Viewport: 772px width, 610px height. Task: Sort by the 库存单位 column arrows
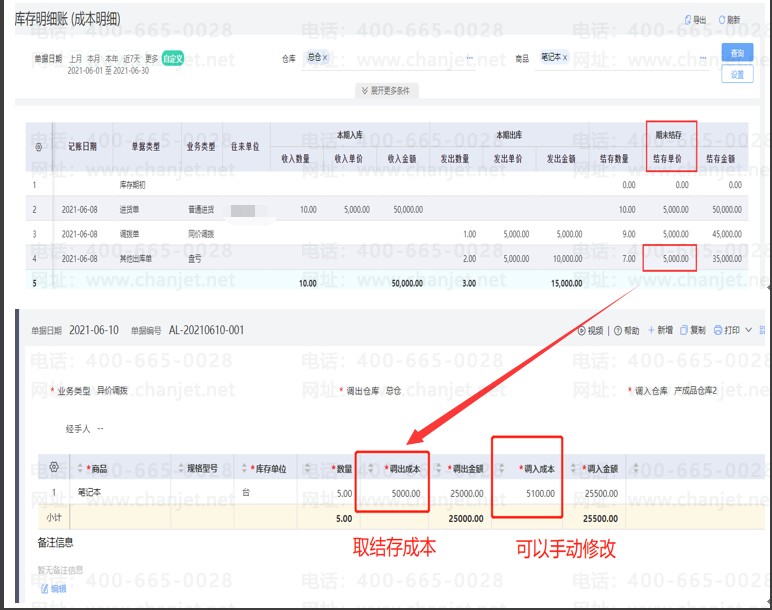(x=244, y=468)
